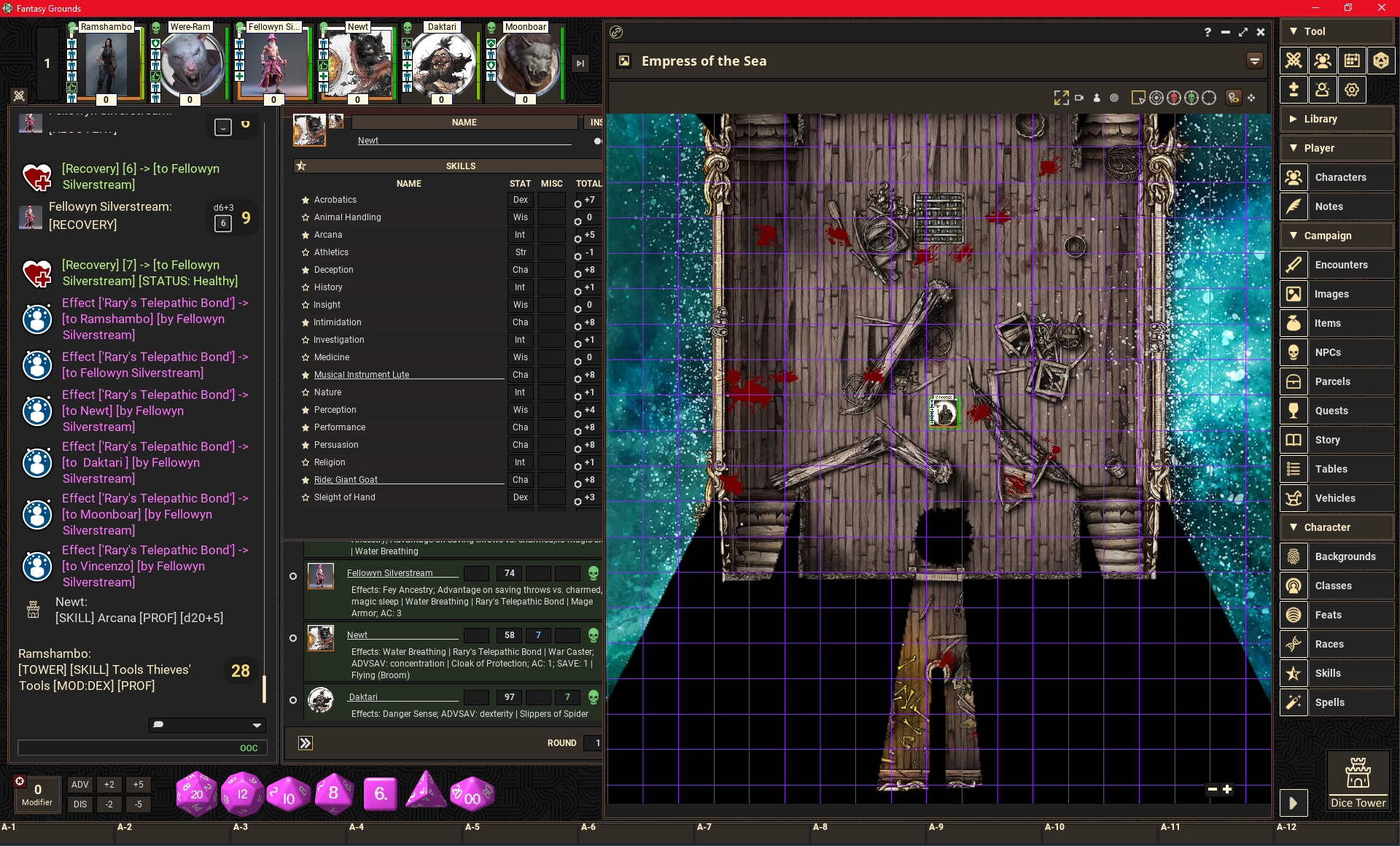
Task: Expand the Library sidebar section
Action: point(1337,119)
